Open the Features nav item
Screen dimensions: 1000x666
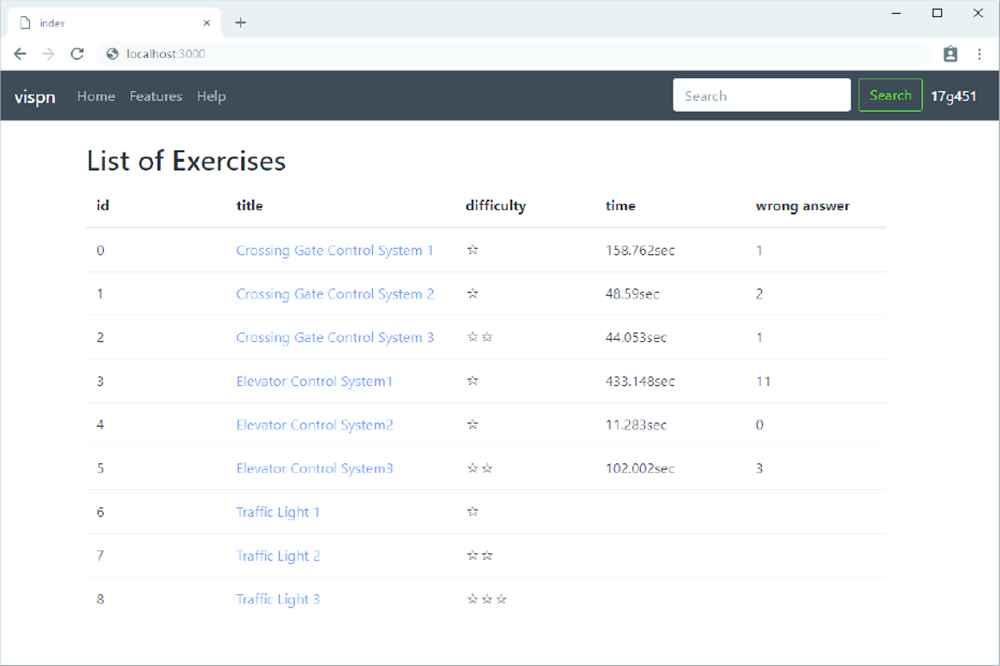pos(156,97)
